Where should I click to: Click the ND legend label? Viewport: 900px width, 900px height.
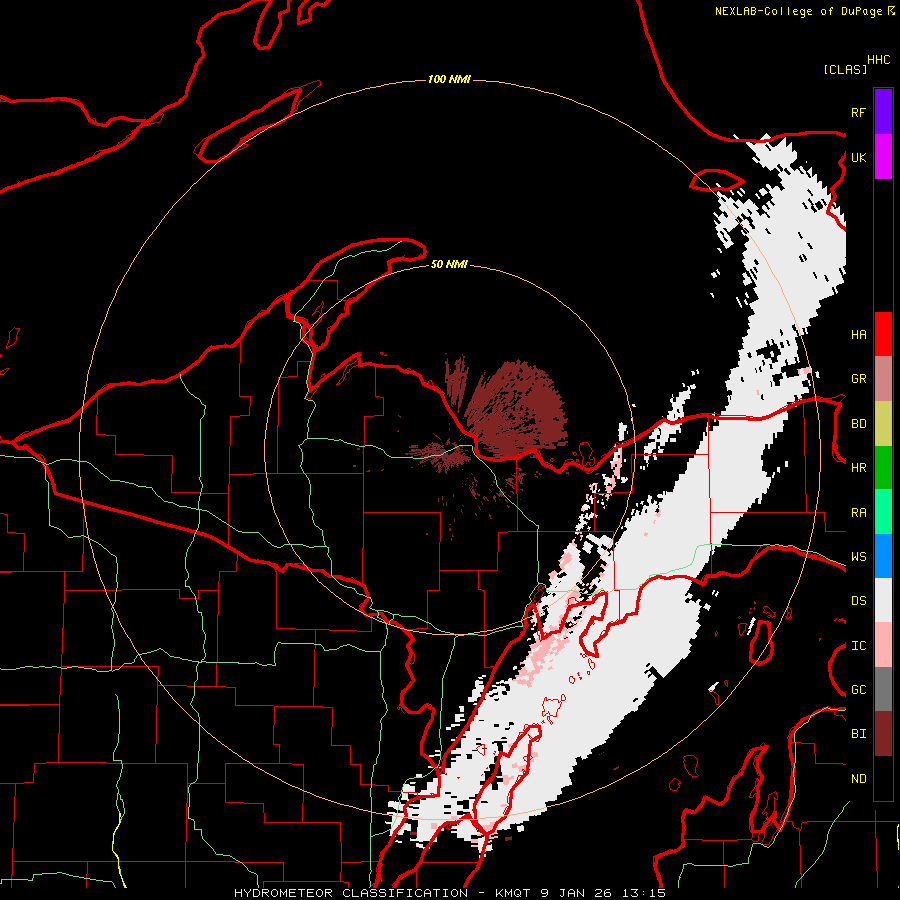click(x=858, y=779)
